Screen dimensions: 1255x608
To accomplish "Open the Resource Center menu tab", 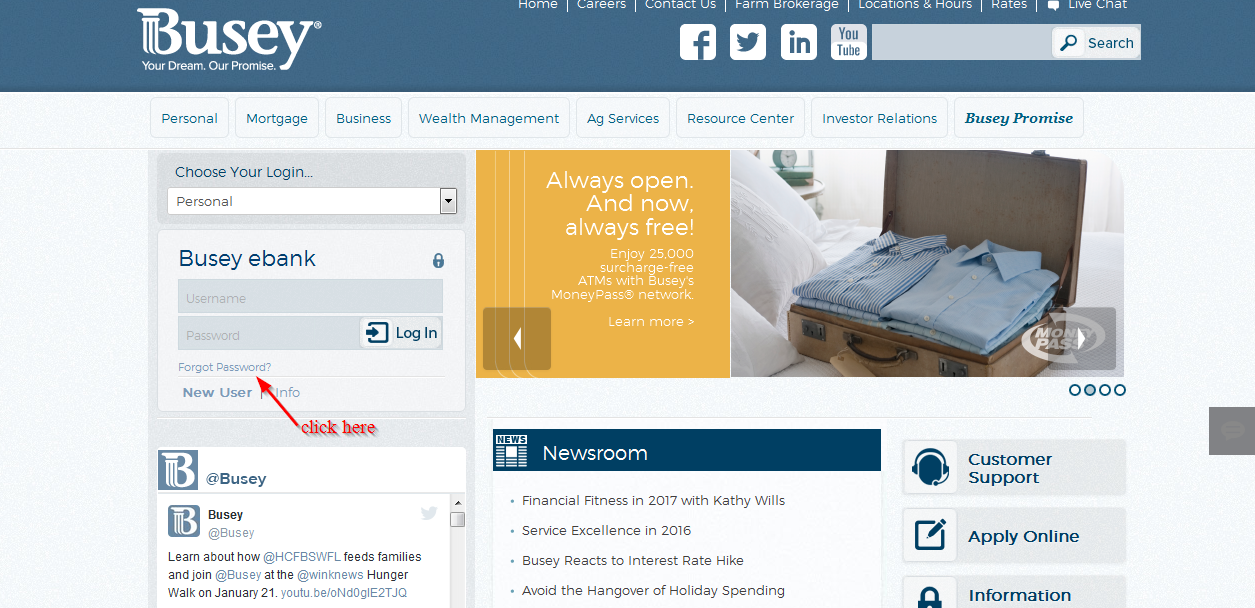I will (741, 118).
